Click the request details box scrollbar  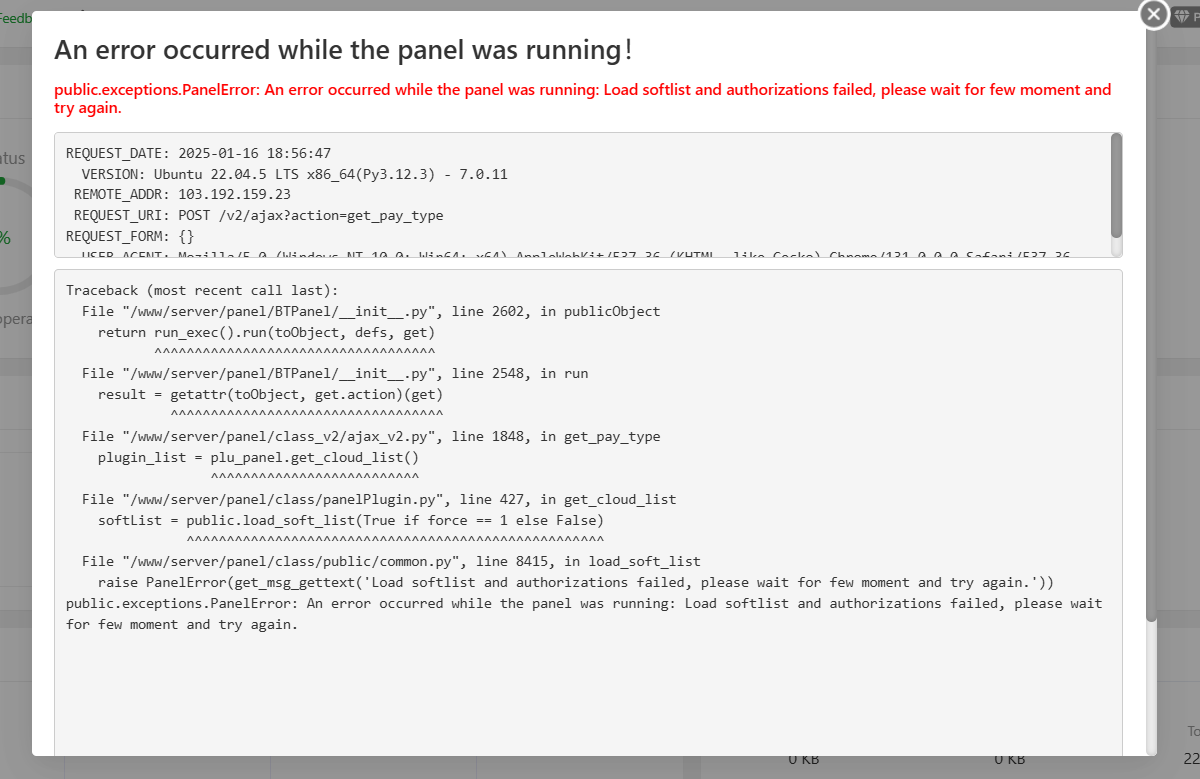point(1116,185)
